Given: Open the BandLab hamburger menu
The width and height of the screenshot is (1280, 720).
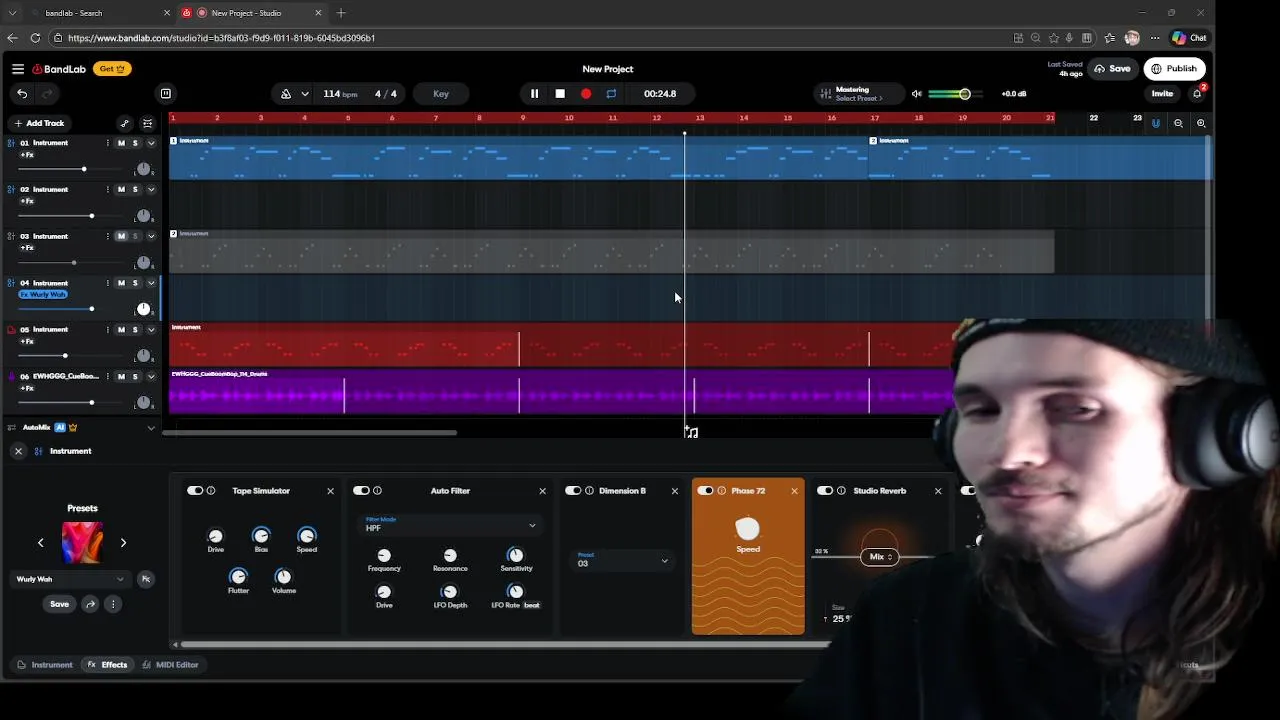Looking at the screenshot, I should point(18,69).
